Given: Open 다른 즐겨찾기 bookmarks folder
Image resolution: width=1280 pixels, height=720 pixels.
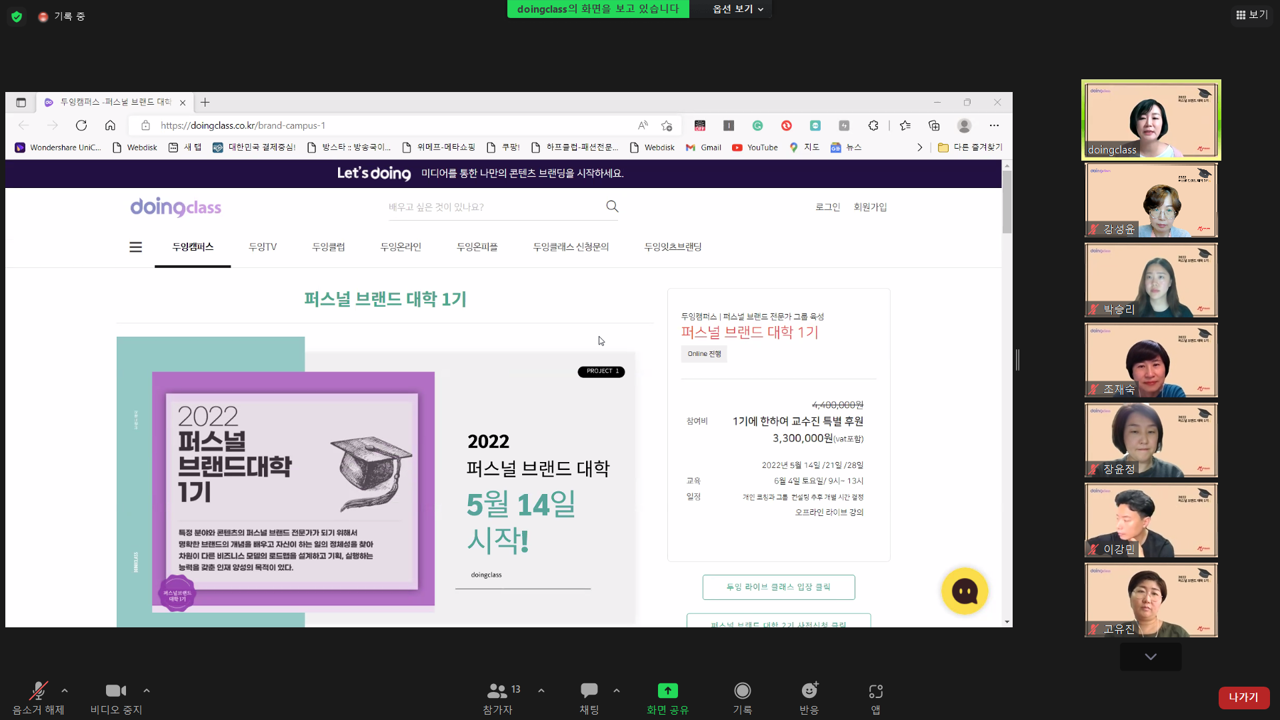Looking at the screenshot, I should (969, 147).
